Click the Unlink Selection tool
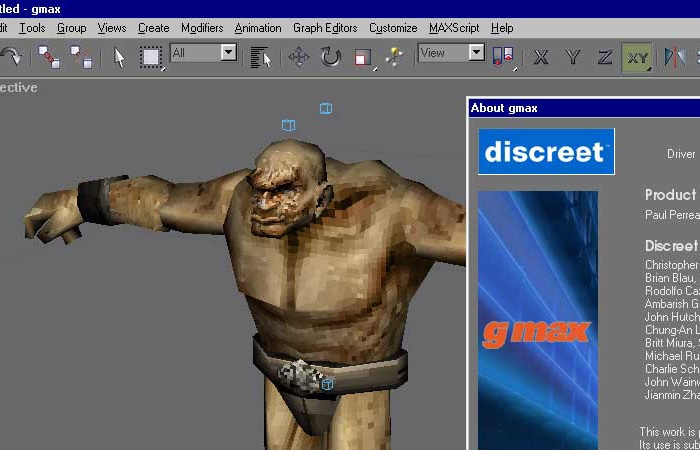Viewport: 700px width, 450px height. pos(81,57)
